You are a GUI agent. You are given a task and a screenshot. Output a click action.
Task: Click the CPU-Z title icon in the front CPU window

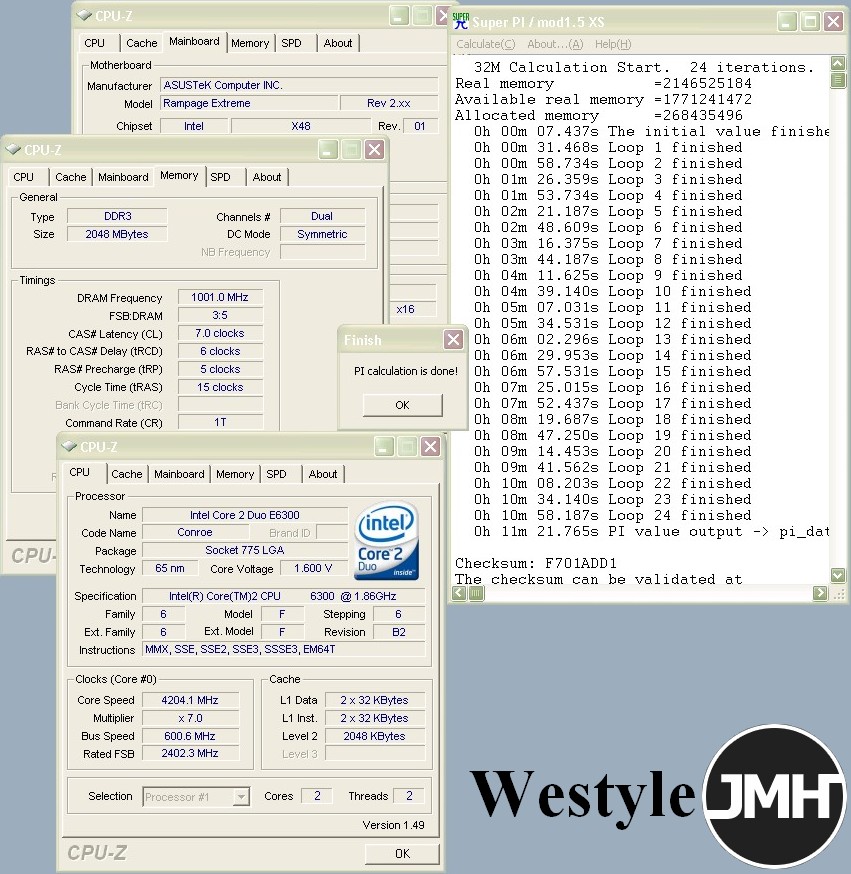tap(69, 446)
